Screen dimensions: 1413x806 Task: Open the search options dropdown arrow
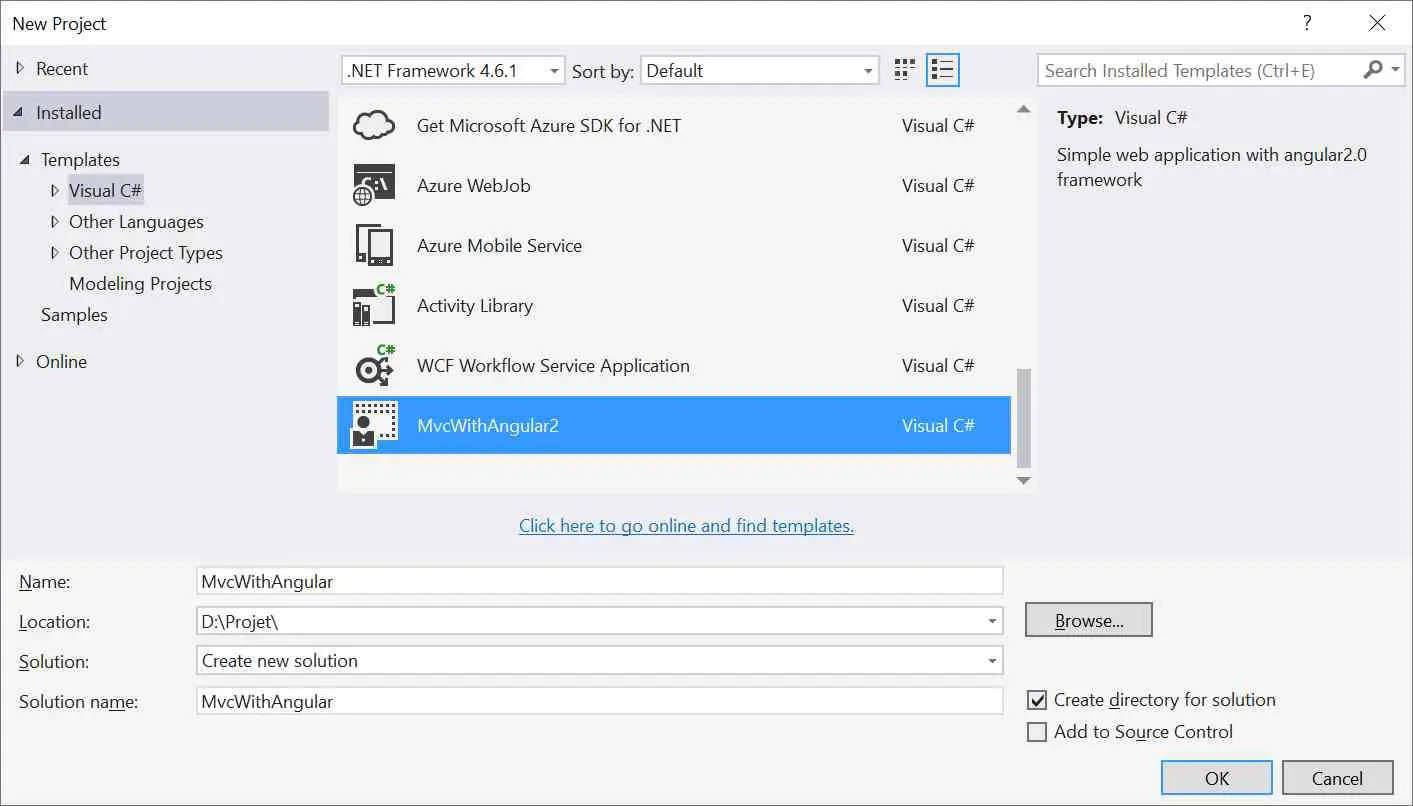1395,70
